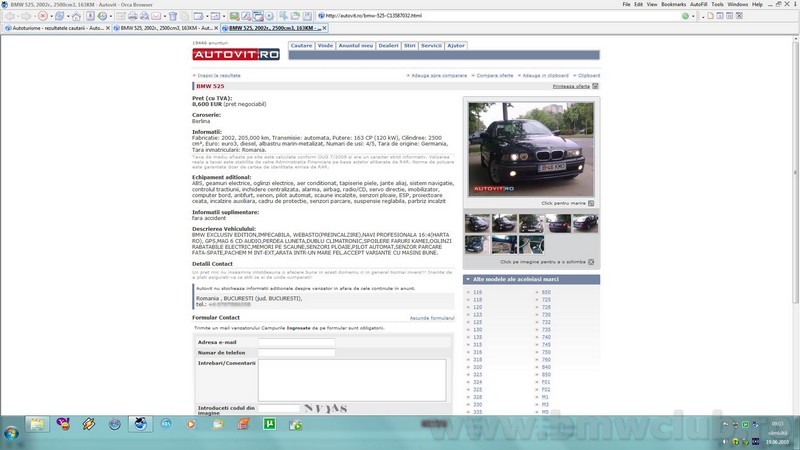Viewport: 800px width, 450px height.
Task: Open dropdown arrow next to Stop button
Action: (x=51, y=16)
